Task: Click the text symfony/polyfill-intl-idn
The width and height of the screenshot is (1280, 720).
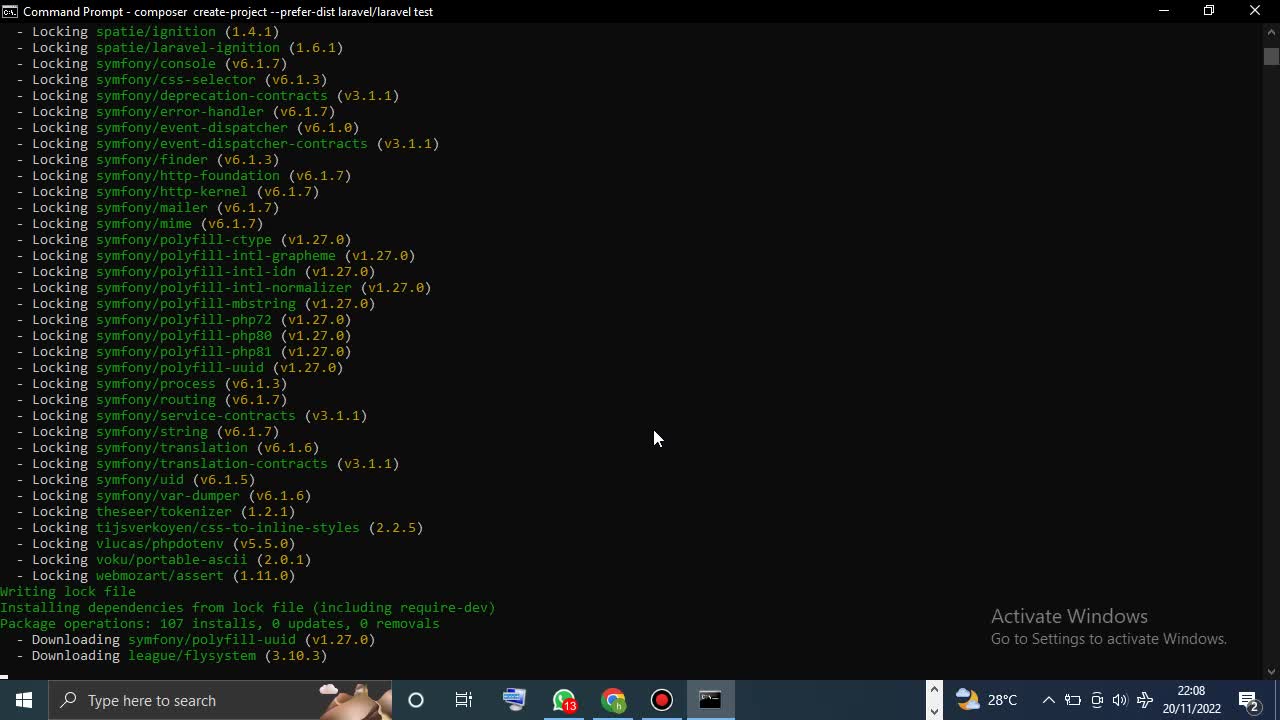Action: tap(196, 271)
